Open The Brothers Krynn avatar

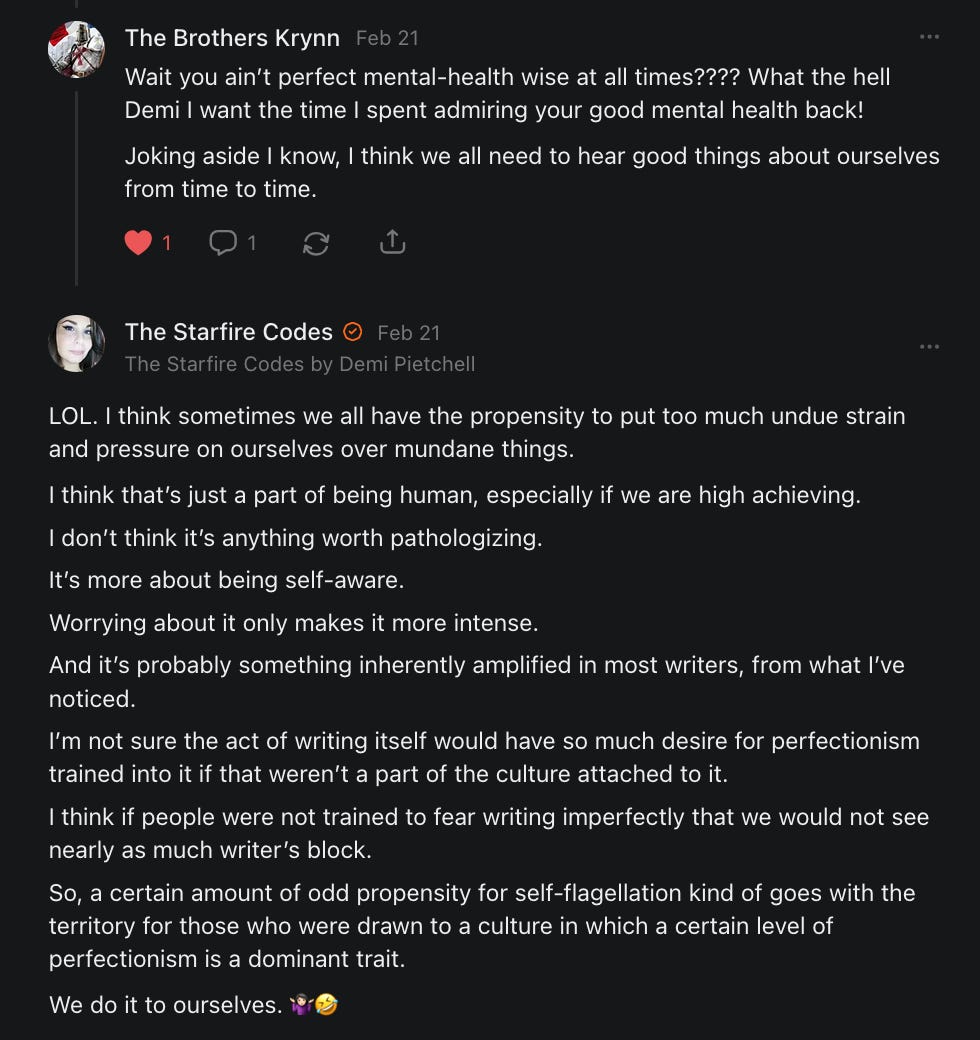coord(76,49)
